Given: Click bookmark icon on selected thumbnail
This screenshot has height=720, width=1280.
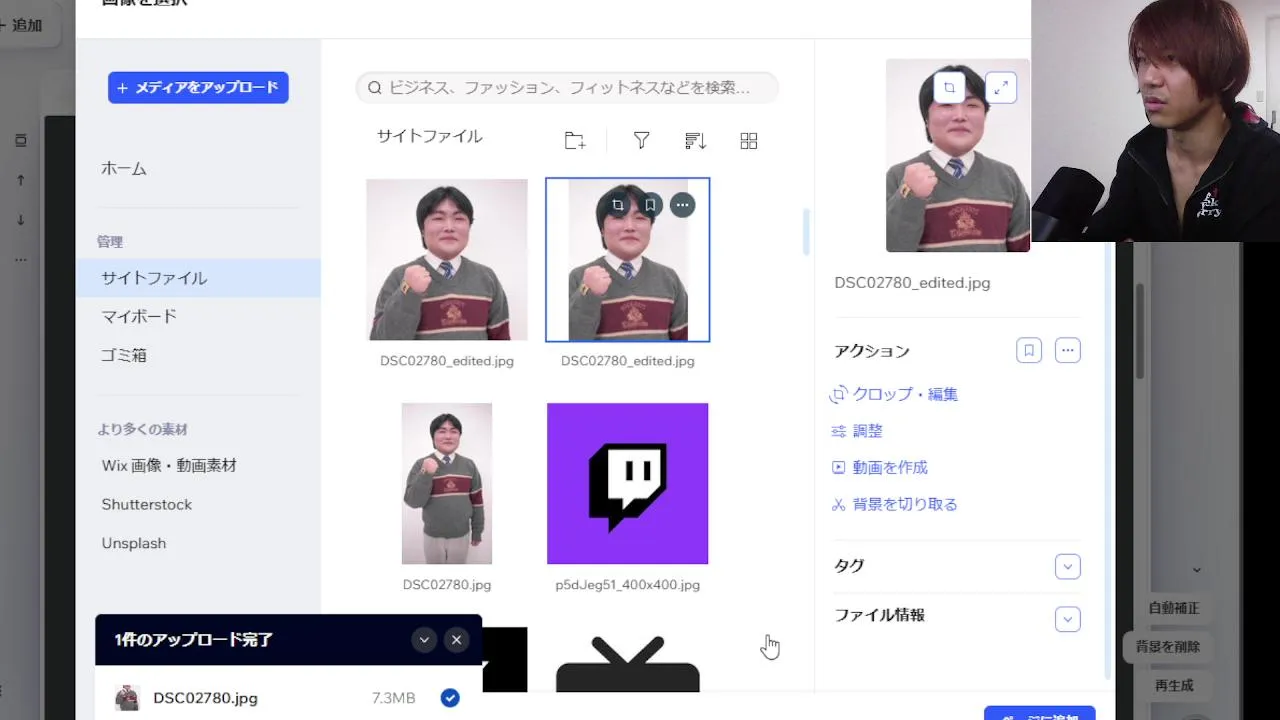Looking at the screenshot, I should (x=650, y=205).
